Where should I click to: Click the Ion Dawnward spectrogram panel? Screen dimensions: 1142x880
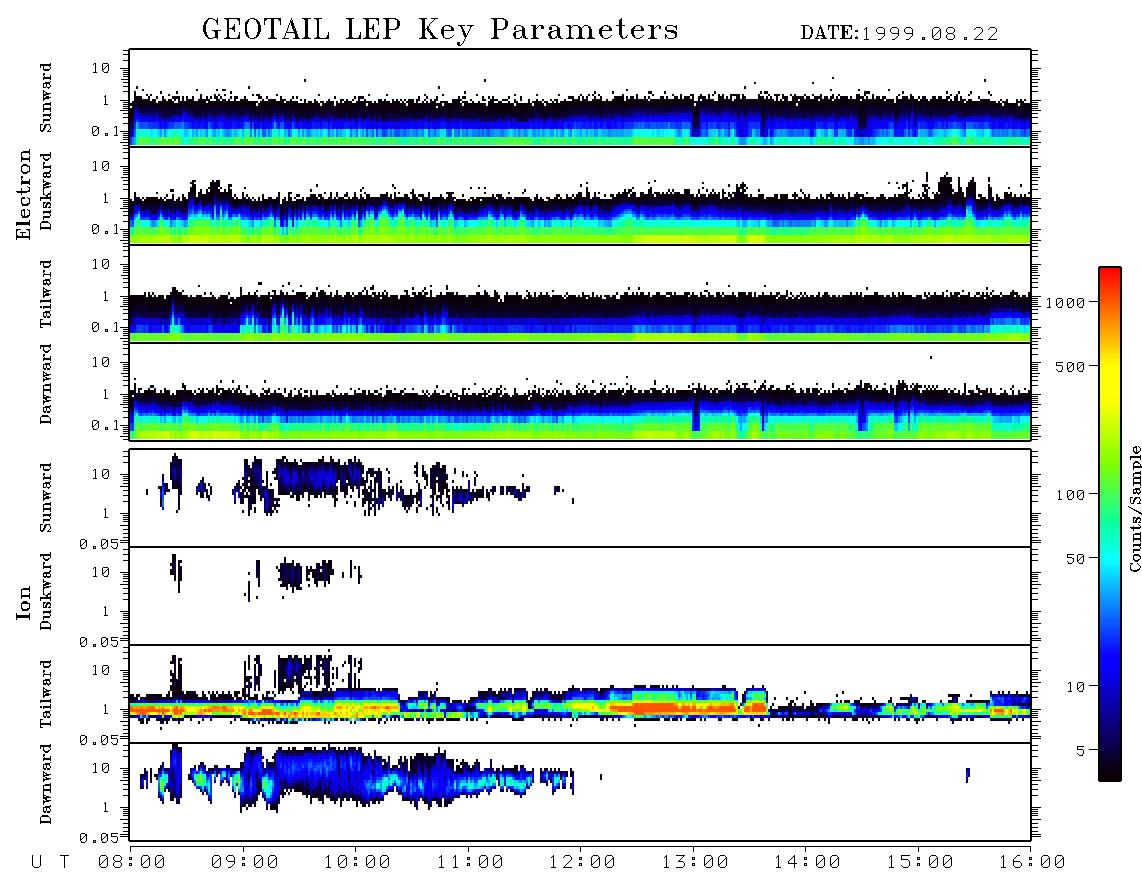coord(580,791)
